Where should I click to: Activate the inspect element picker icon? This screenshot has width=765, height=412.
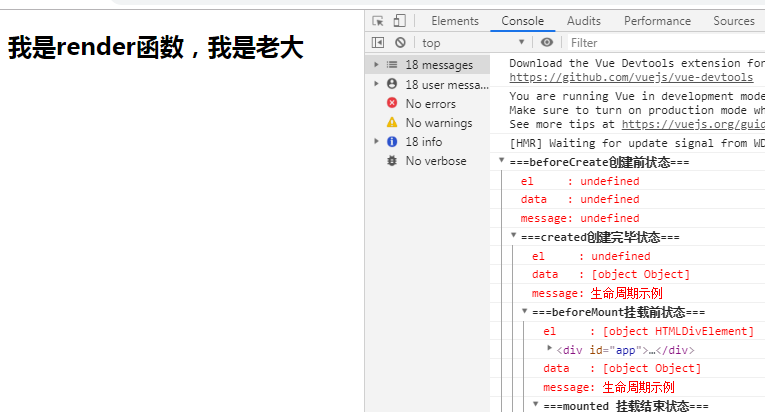click(x=378, y=21)
